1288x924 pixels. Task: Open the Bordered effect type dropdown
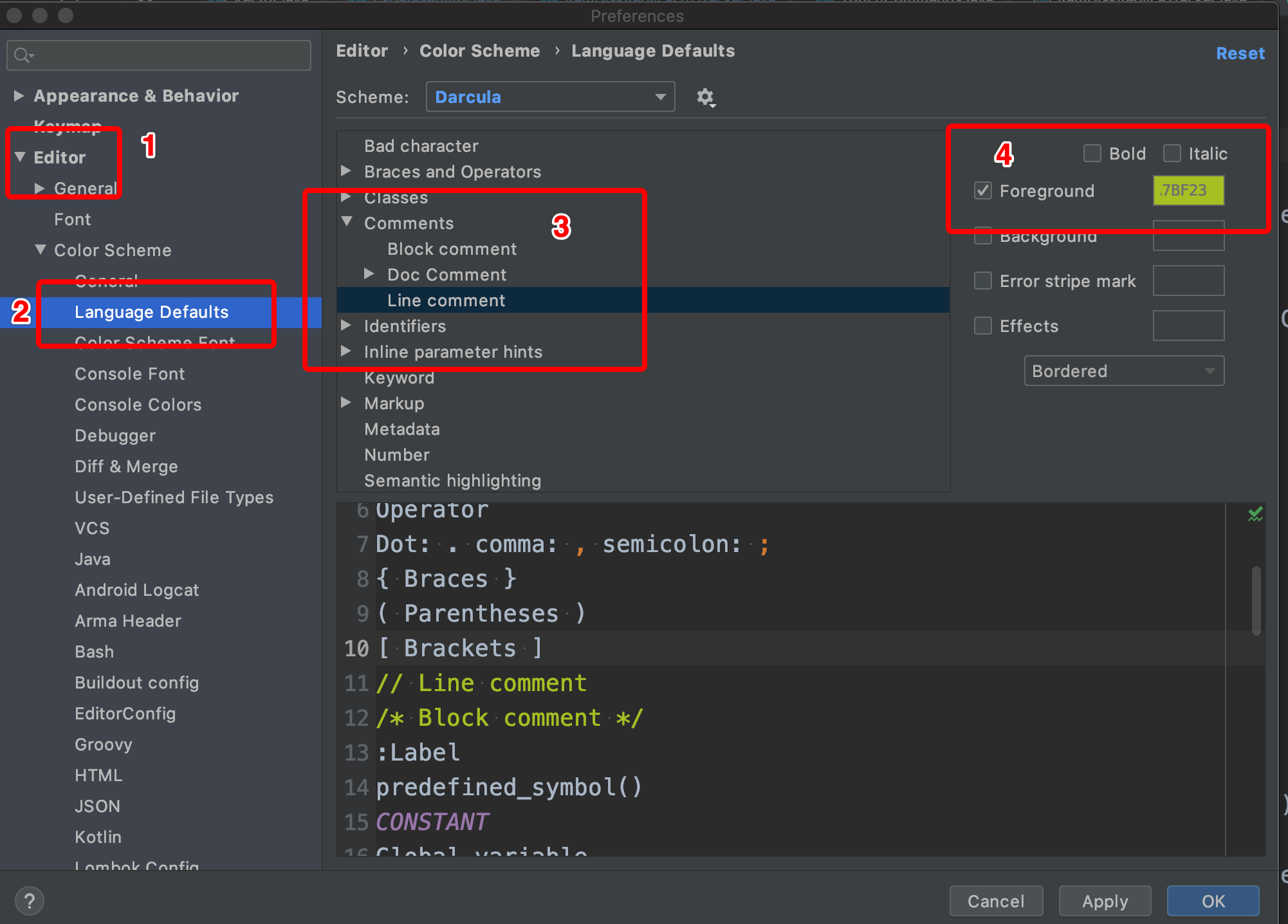pos(1123,371)
